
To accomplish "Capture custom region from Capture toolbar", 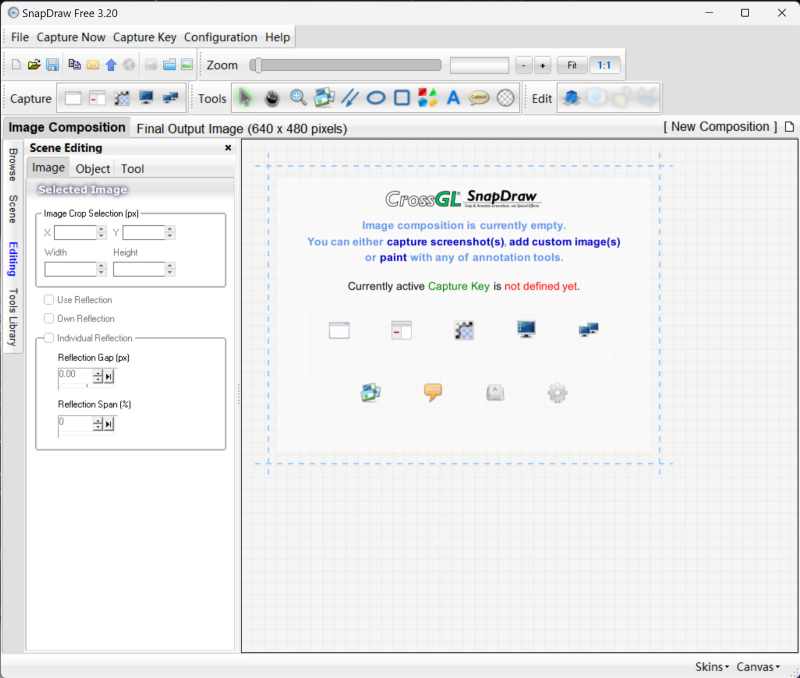I will [x=122, y=98].
